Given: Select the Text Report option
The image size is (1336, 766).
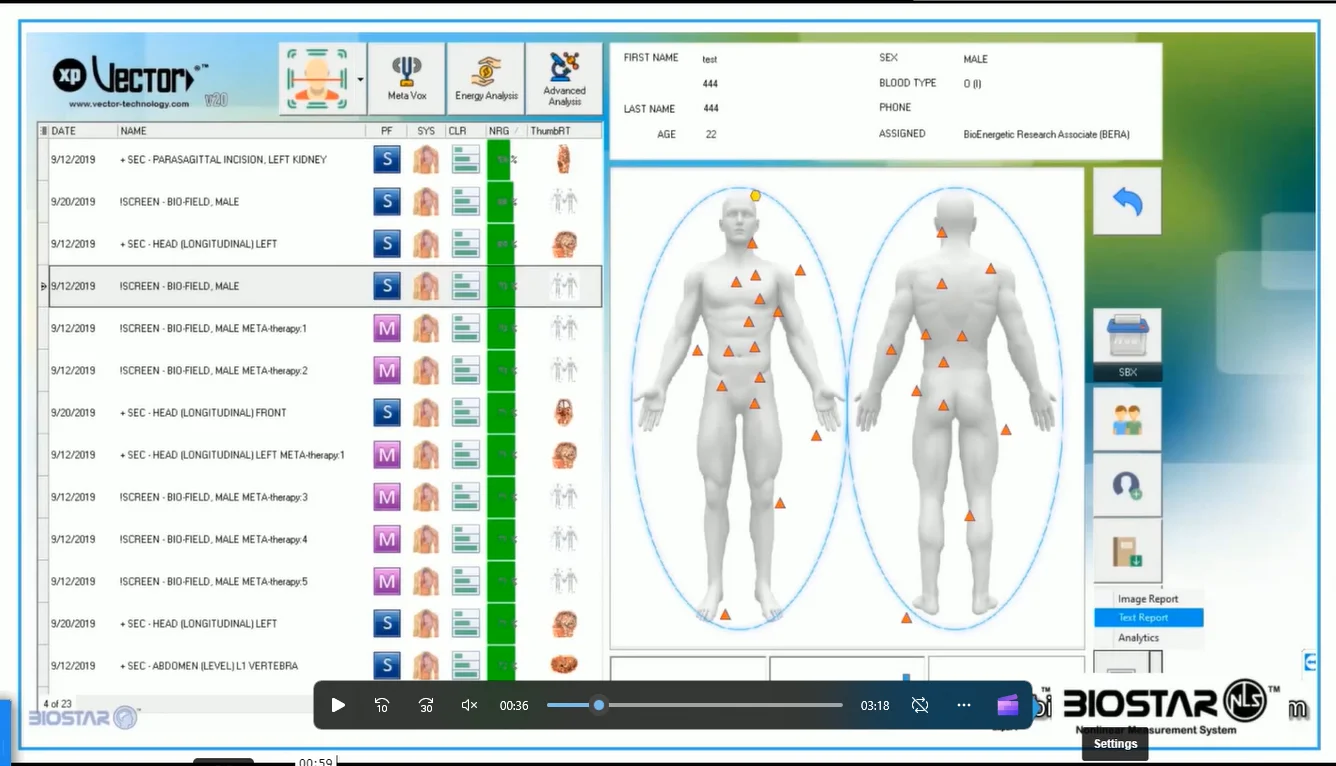Looking at the screenshot, I should pos(1147,618).
